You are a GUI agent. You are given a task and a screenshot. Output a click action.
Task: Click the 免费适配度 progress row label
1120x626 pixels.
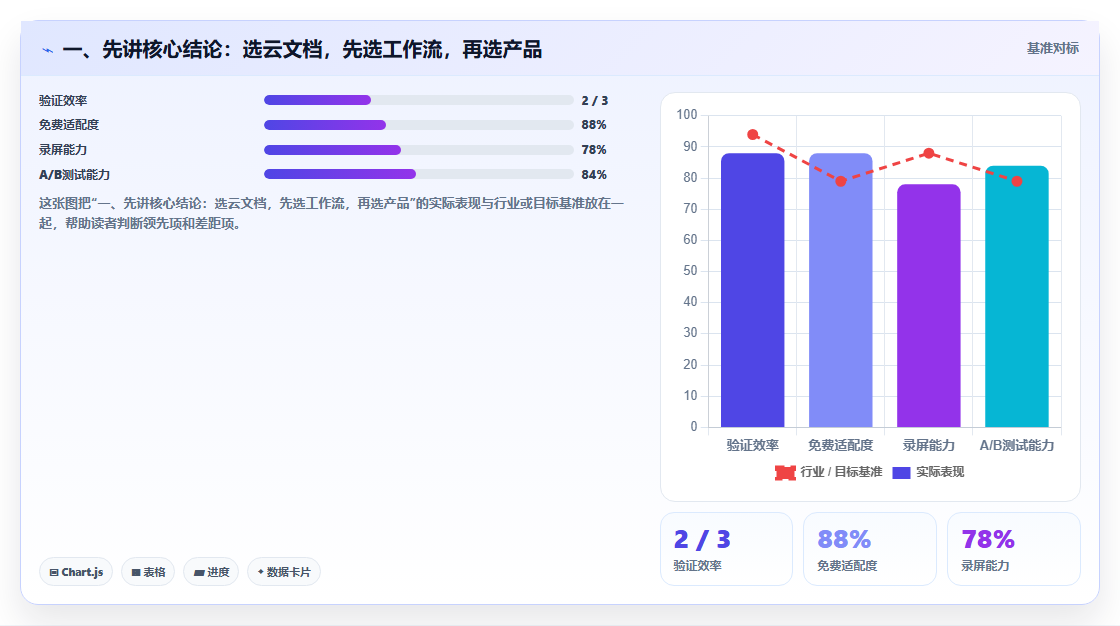(69, 125)
